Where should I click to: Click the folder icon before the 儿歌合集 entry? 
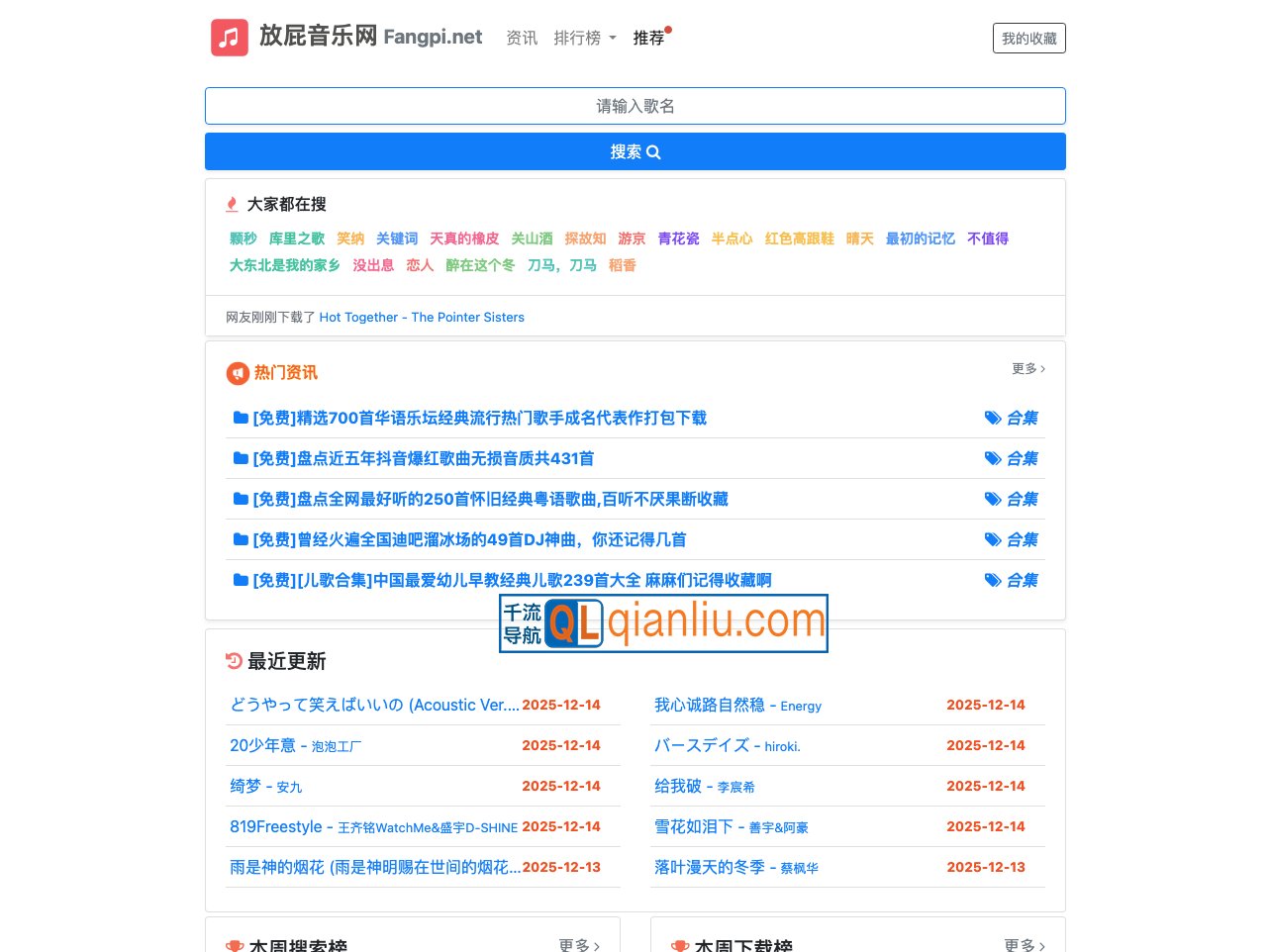(x=240, y=580)
